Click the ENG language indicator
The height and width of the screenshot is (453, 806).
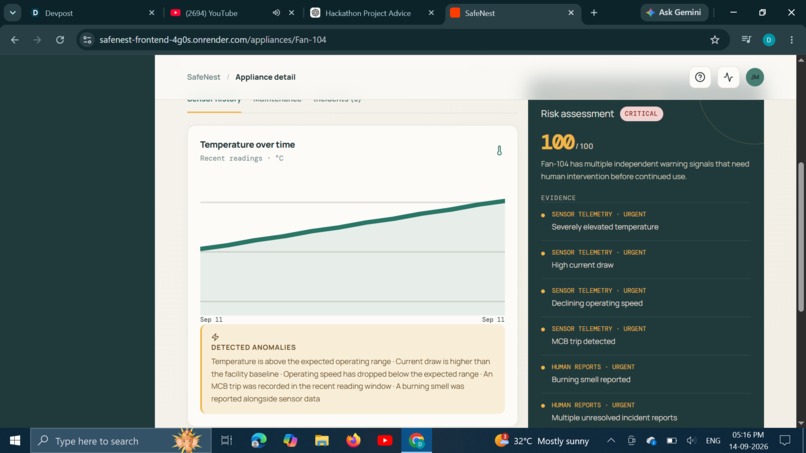712,441
